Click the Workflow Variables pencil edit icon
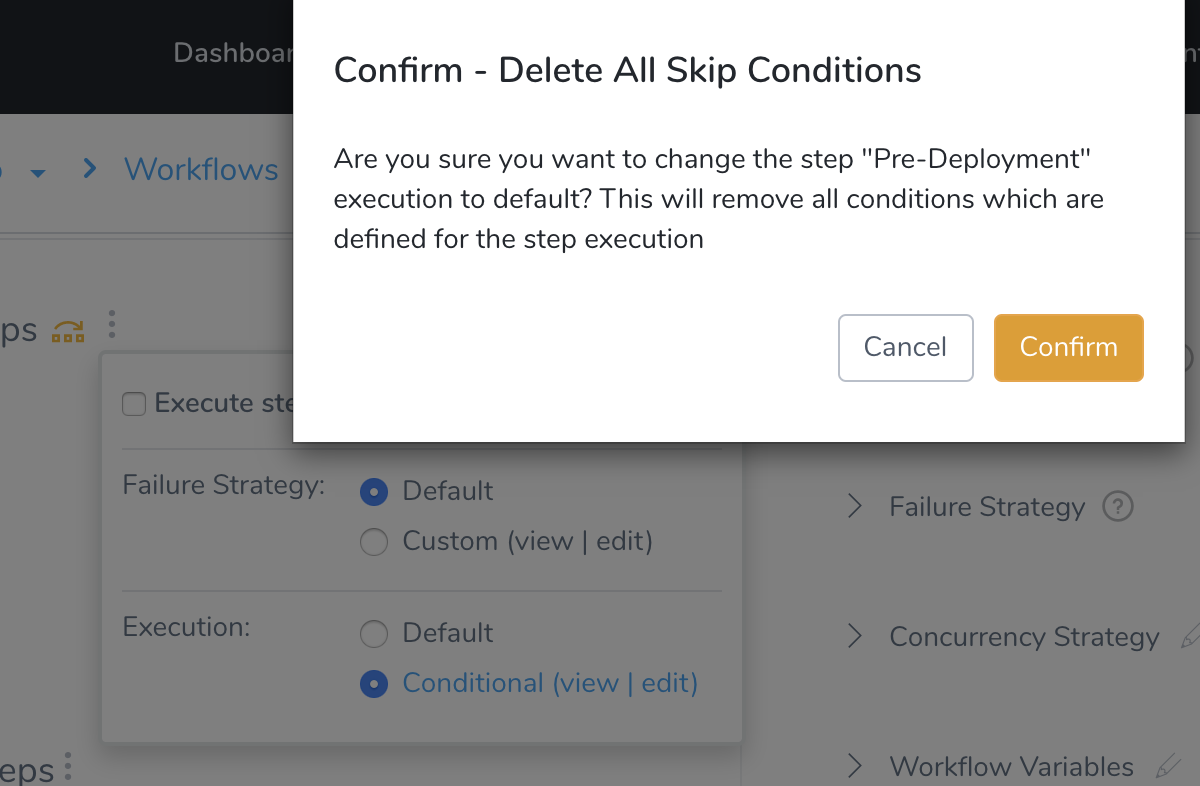The width and height of the screenshot is (1200, 786). [x=1167, y=767]
